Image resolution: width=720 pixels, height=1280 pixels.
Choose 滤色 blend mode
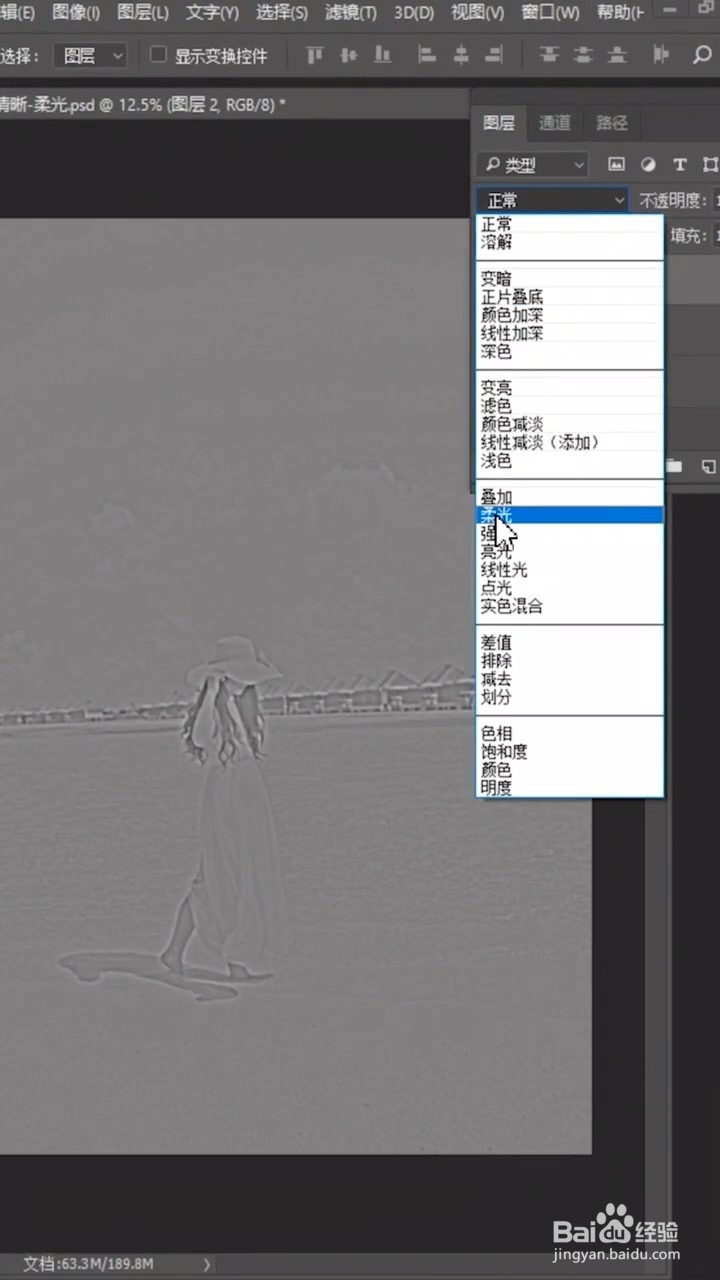point(568,406)
